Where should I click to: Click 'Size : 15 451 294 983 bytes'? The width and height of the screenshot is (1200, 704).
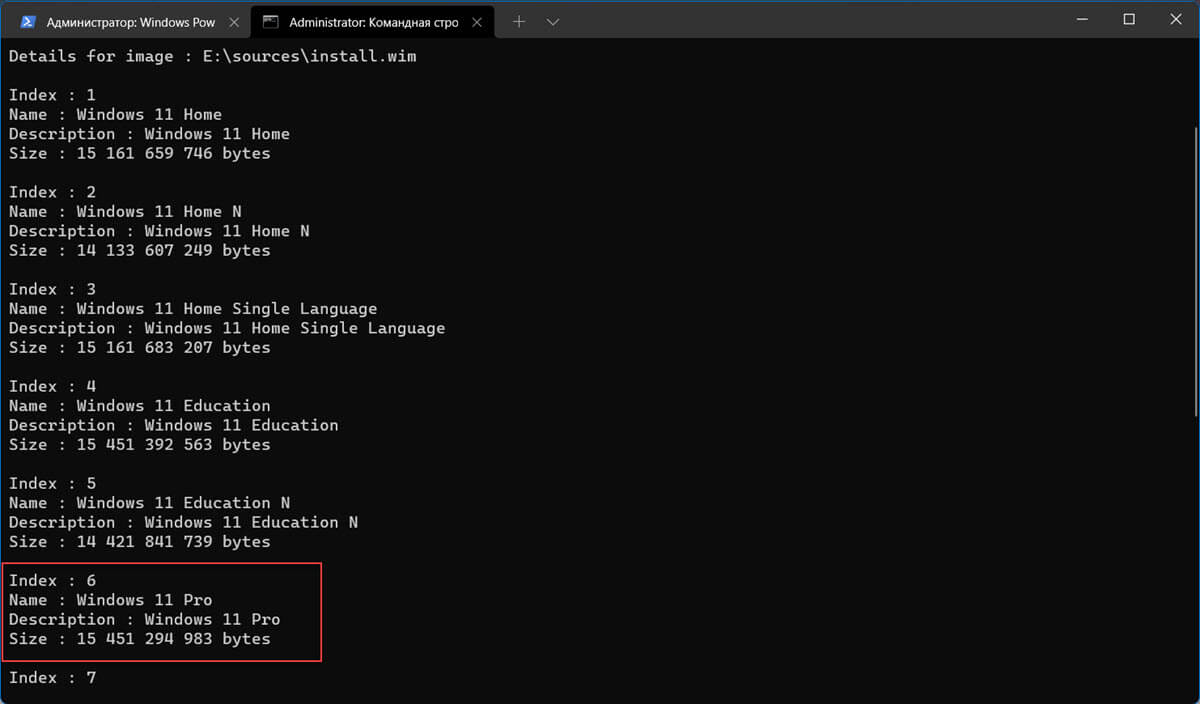pos(140,638)
